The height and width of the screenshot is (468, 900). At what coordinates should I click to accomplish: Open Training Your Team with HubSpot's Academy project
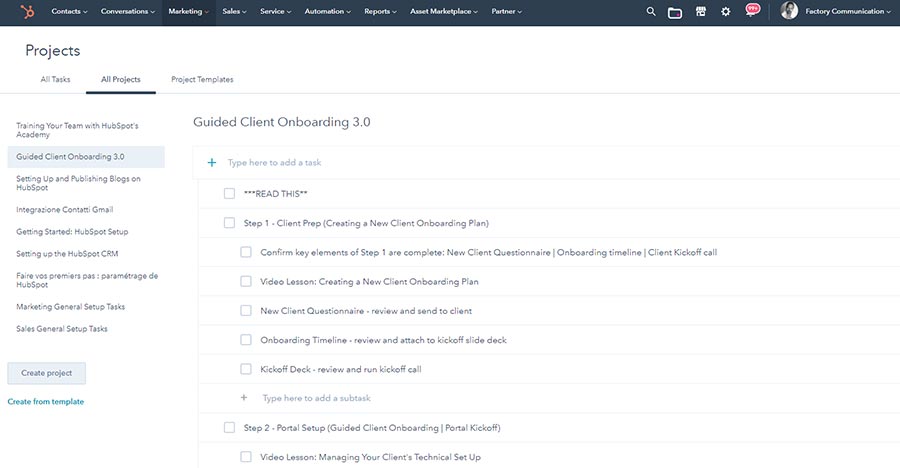point(77,130)
